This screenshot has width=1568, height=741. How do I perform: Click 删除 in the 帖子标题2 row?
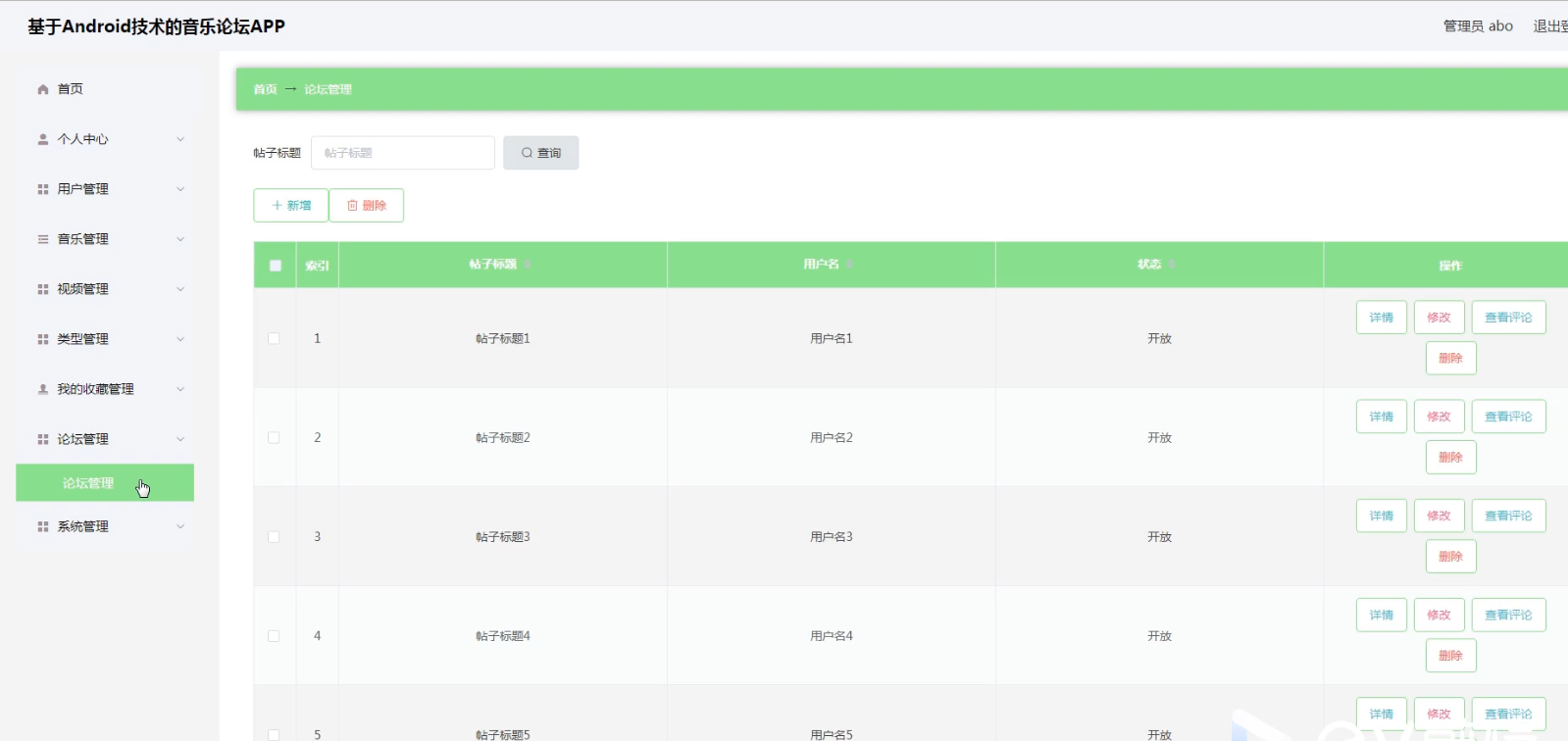(x=1450, y=458)
